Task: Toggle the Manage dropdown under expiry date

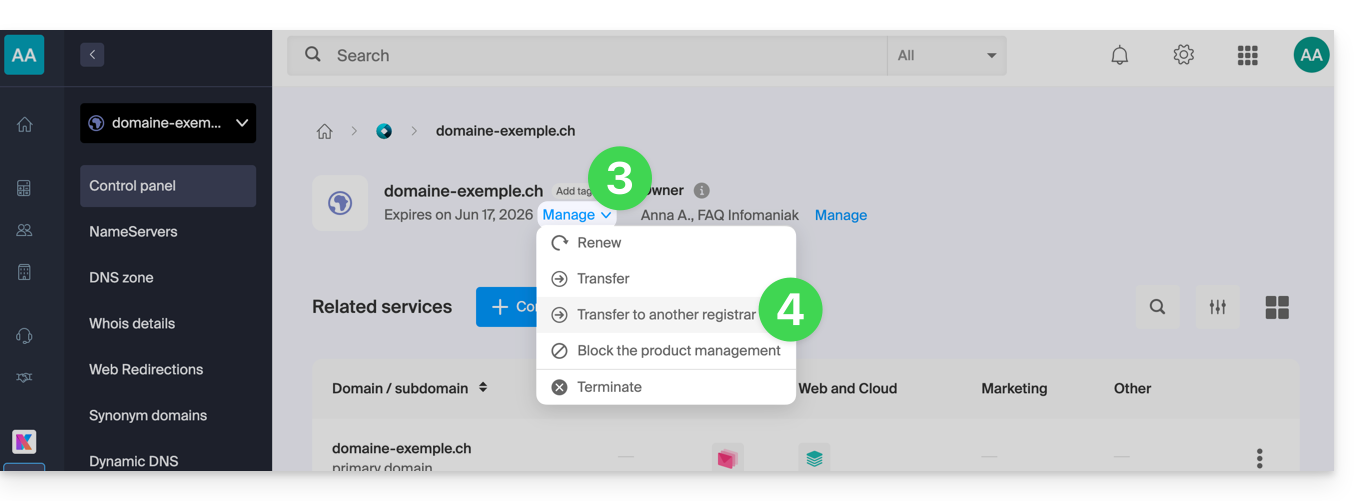Action: pos(577,215)
